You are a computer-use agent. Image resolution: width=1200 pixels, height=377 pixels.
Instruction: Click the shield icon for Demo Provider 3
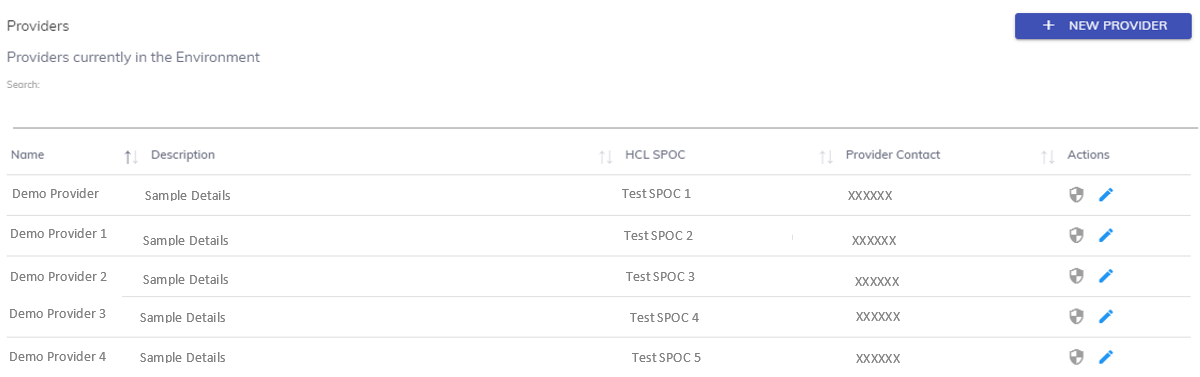pos(1076,316)
